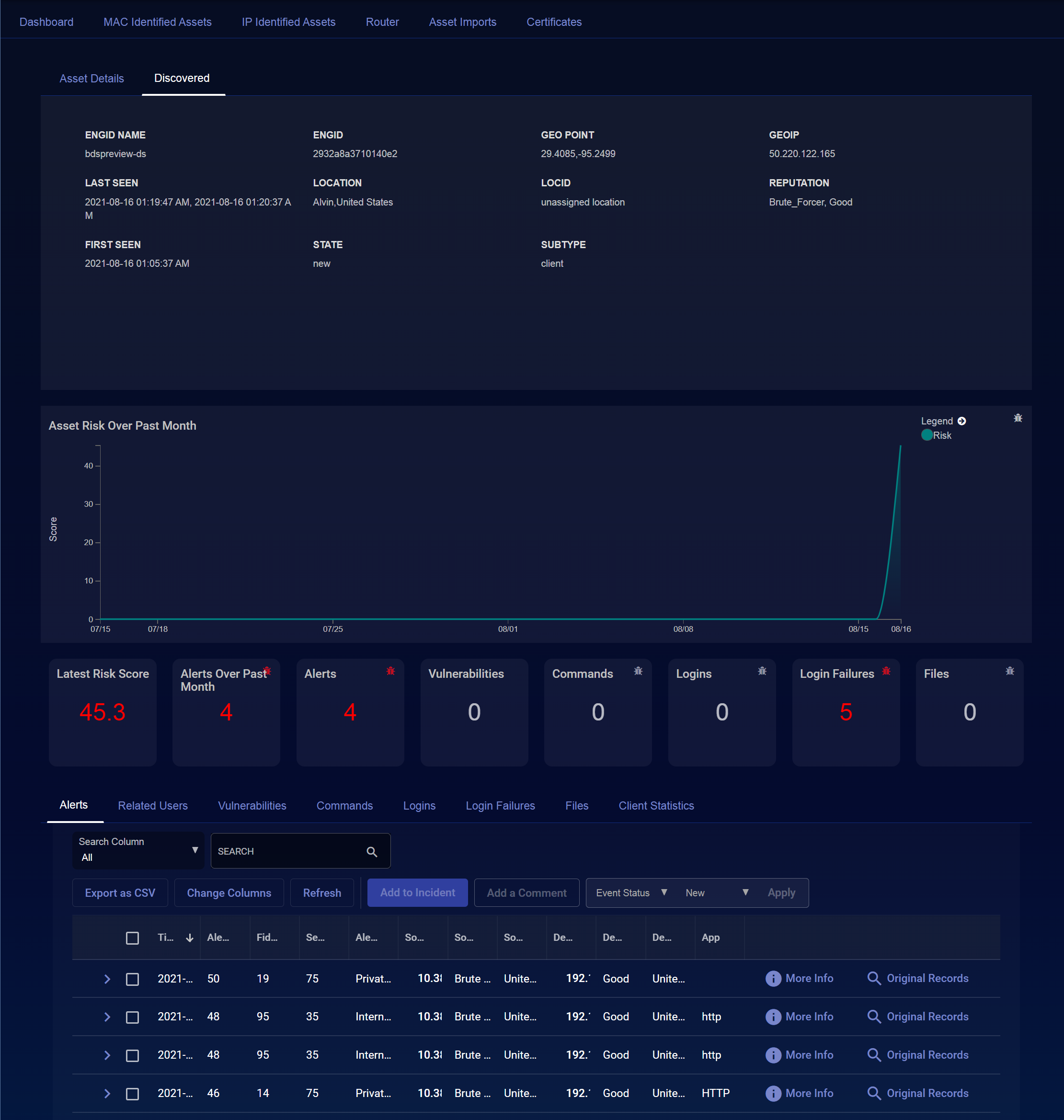The width and height of the screenshot is (1064, 1120).
Task: Click bug icon on Files card
Action: (x=1009, y=671)
